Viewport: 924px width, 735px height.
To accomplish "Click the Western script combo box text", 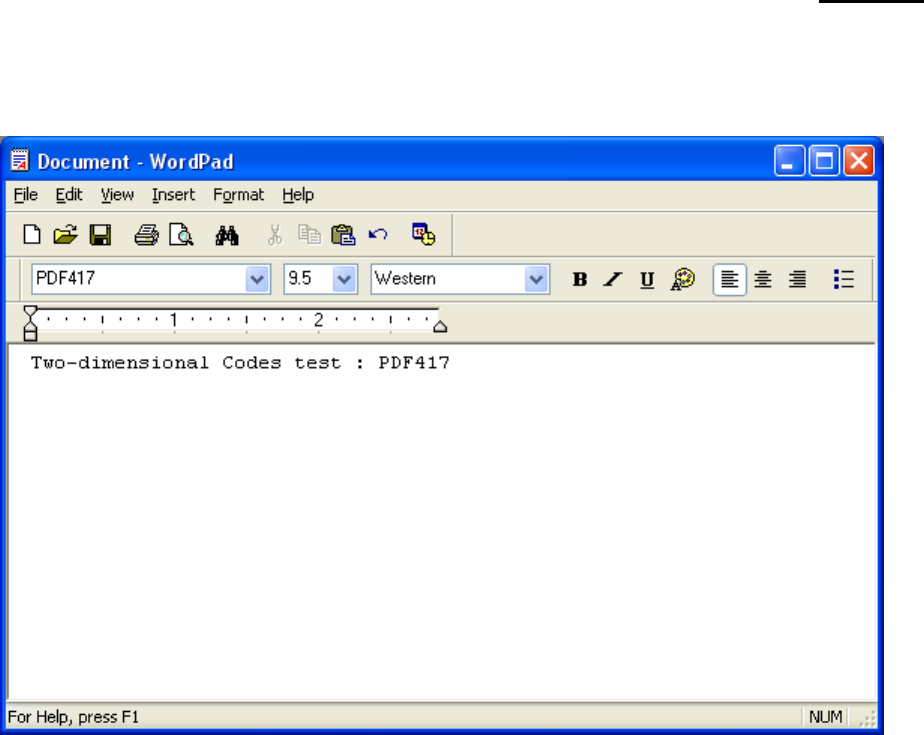I will [405, 278].
